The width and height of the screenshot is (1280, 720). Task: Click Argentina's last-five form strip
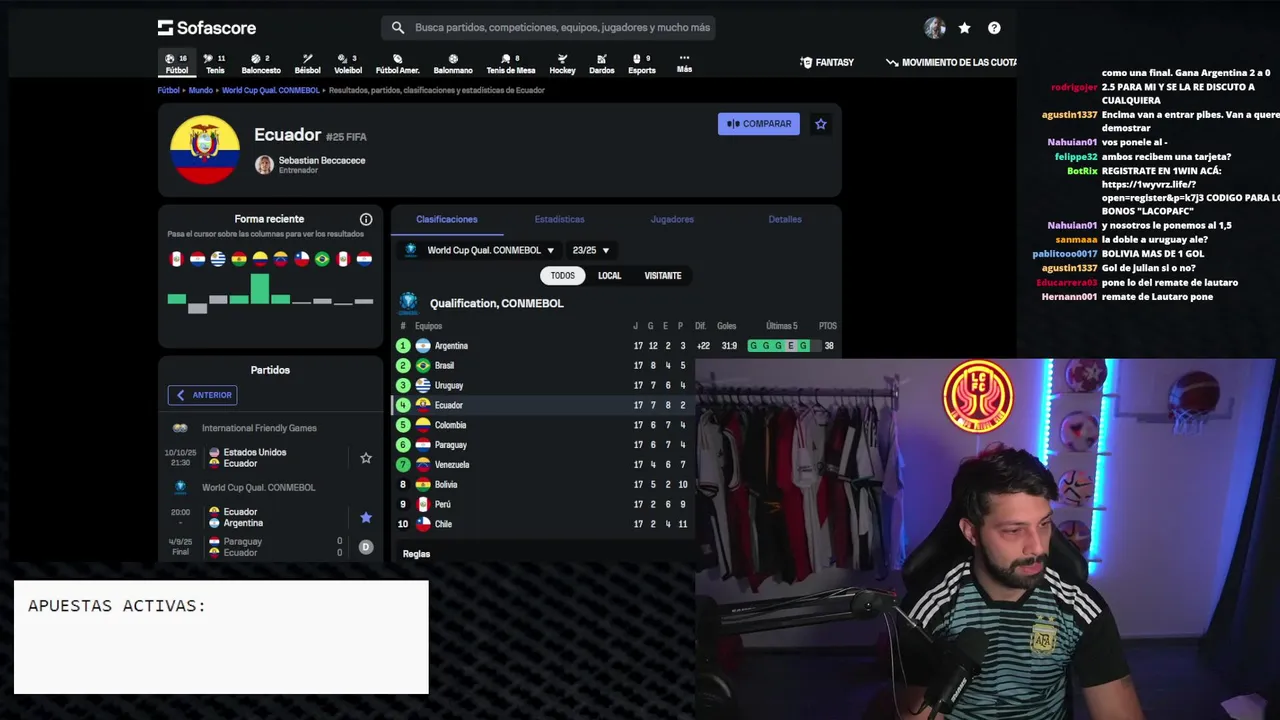coord(784,346)
